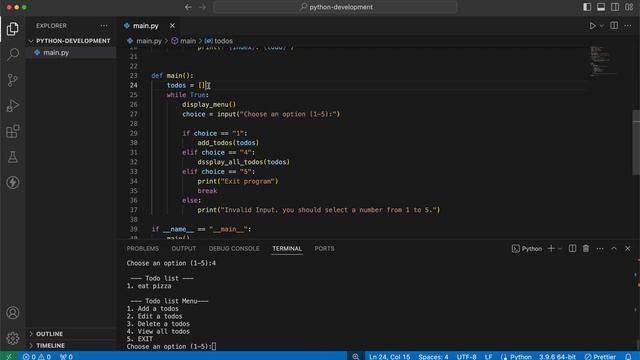This screenshot has width=640, height=360.
Task: Open the Search view in activity bar
Action: click(13, 54)
